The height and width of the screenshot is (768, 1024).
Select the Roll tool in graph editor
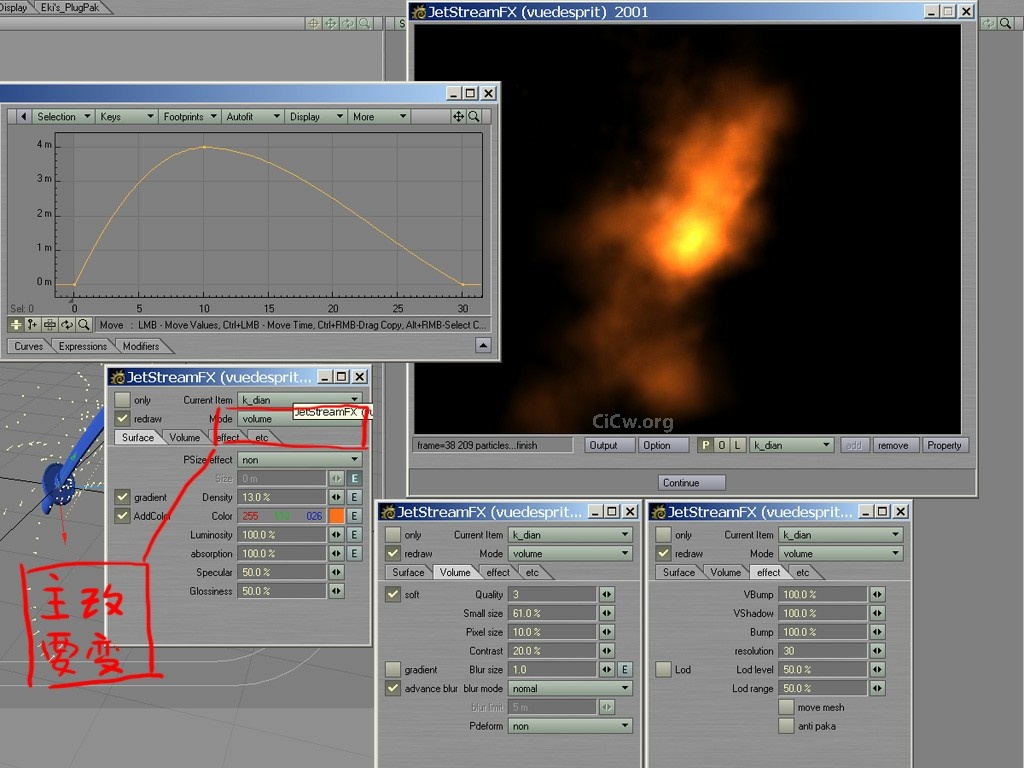(x=67, y=325)
